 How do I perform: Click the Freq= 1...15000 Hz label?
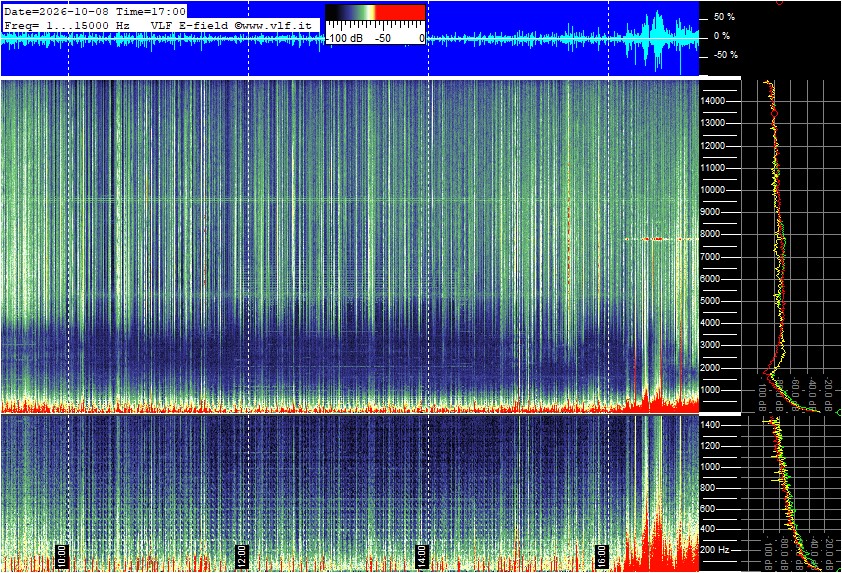click(x=67, y=25)
